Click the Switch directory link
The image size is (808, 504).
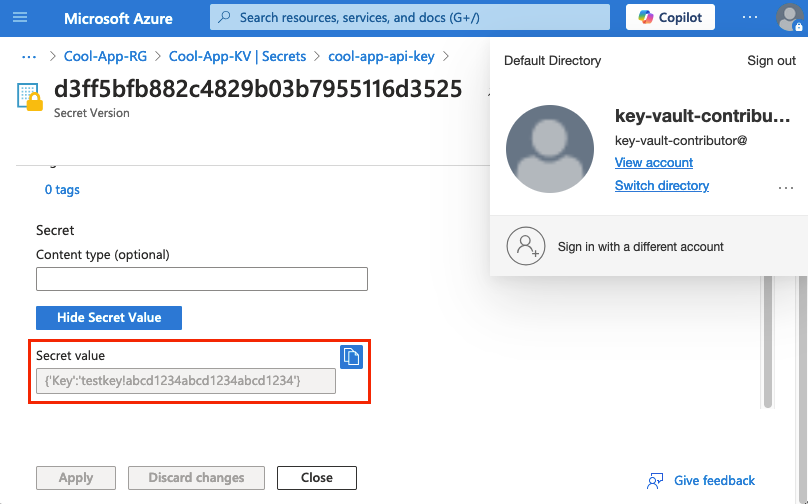661,185
